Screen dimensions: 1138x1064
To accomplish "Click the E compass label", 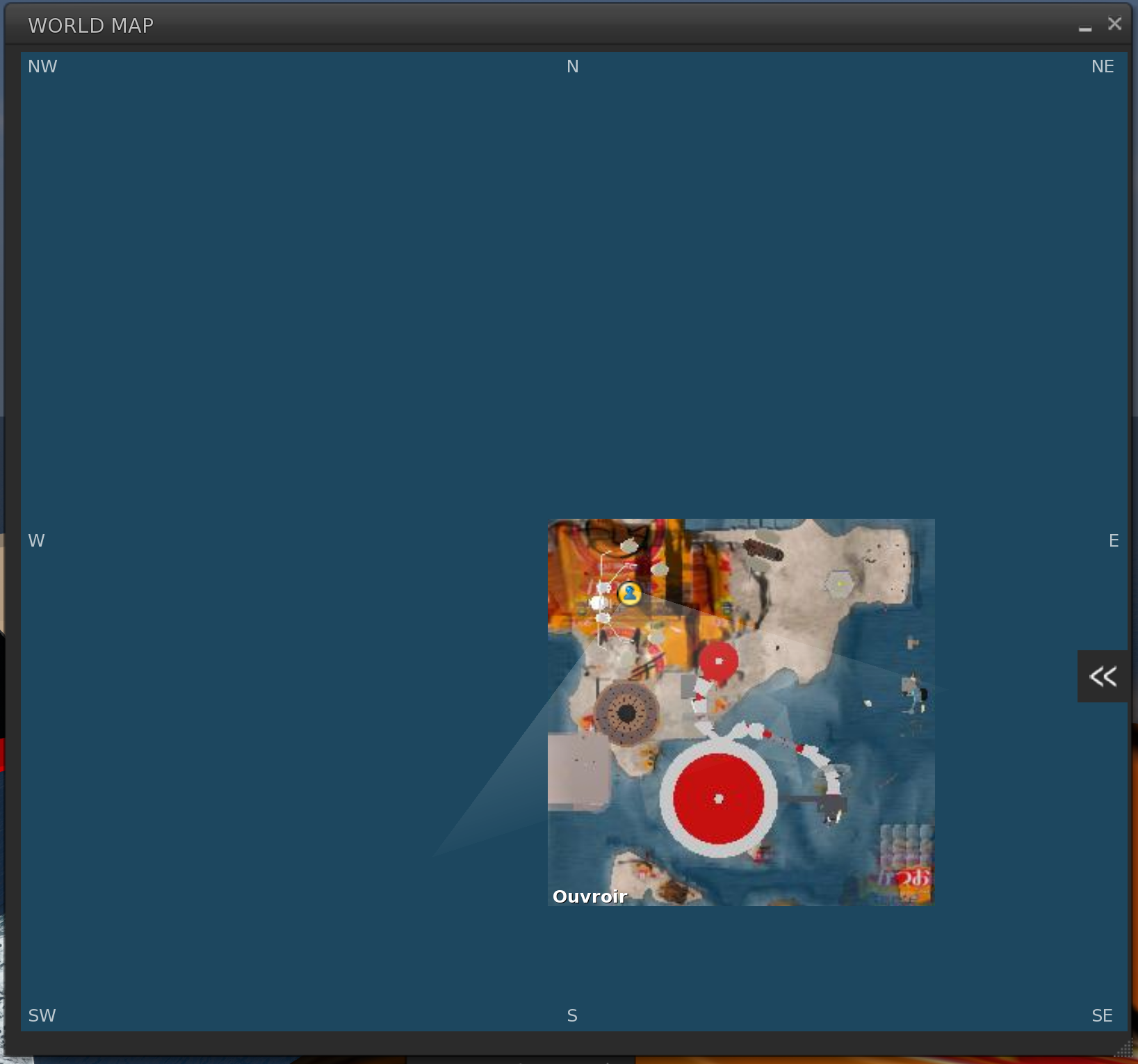I will 1113,541.
